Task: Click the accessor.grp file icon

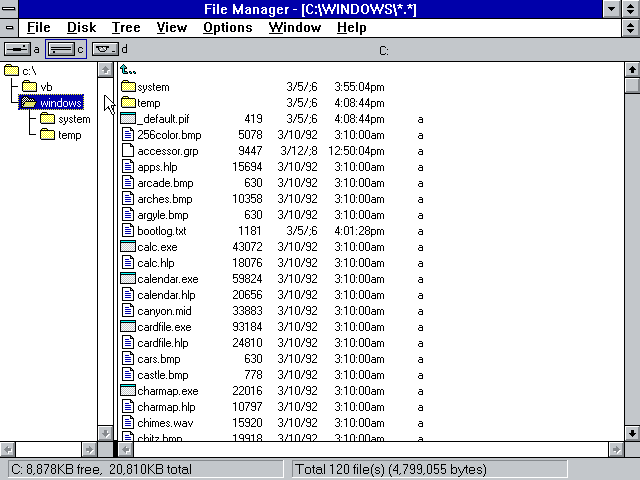Action: click(x=127, y=151)
